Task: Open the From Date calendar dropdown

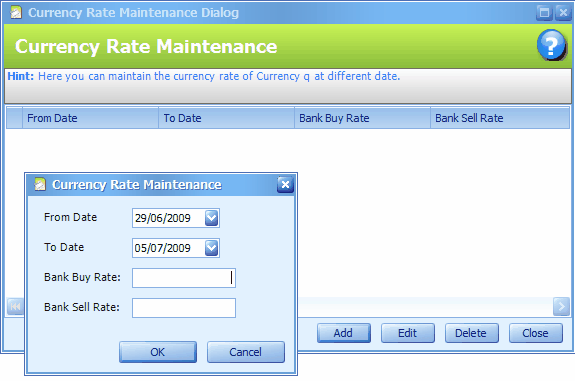Action: pos(212,218)
